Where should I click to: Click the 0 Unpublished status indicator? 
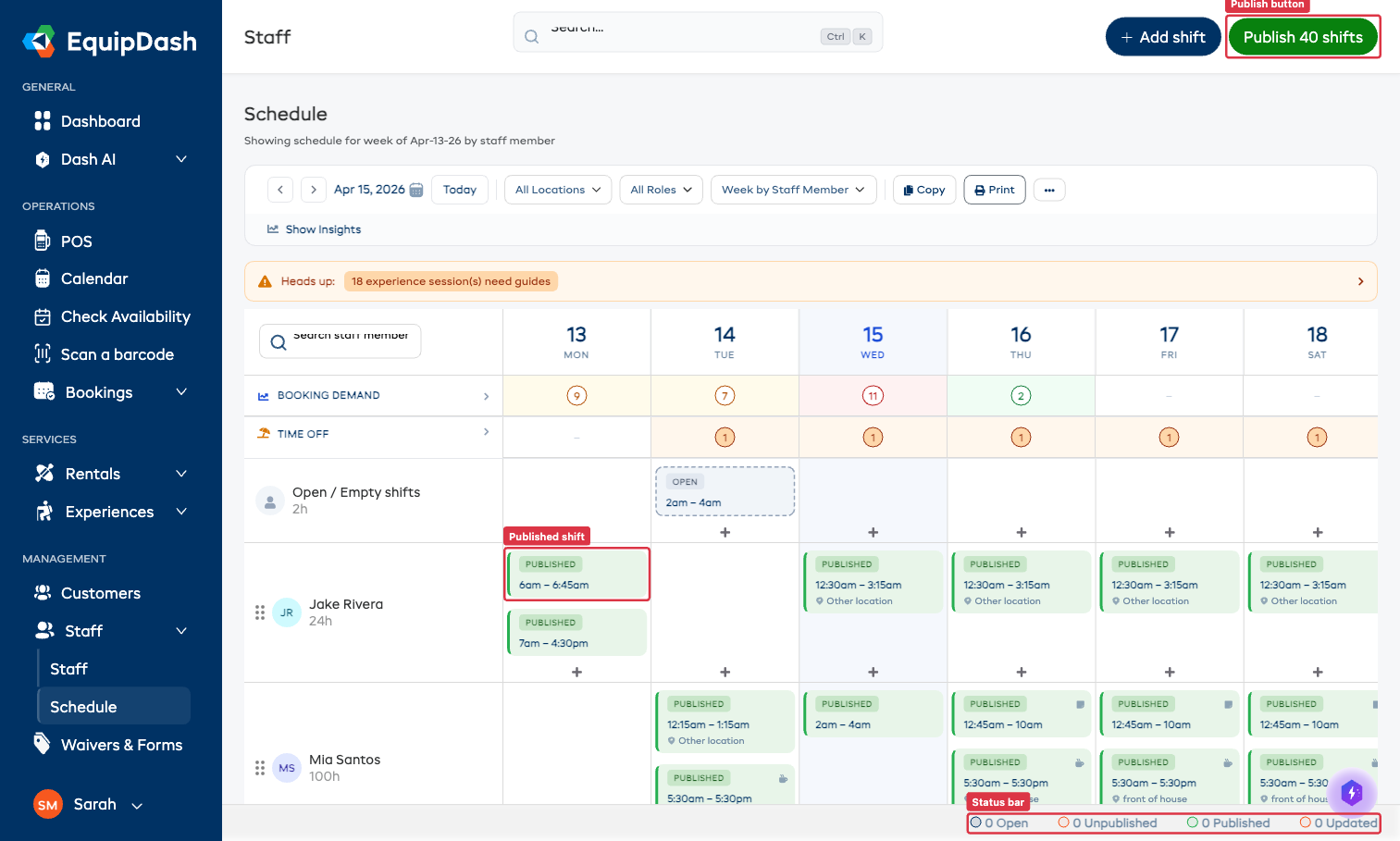[1108, 822]
